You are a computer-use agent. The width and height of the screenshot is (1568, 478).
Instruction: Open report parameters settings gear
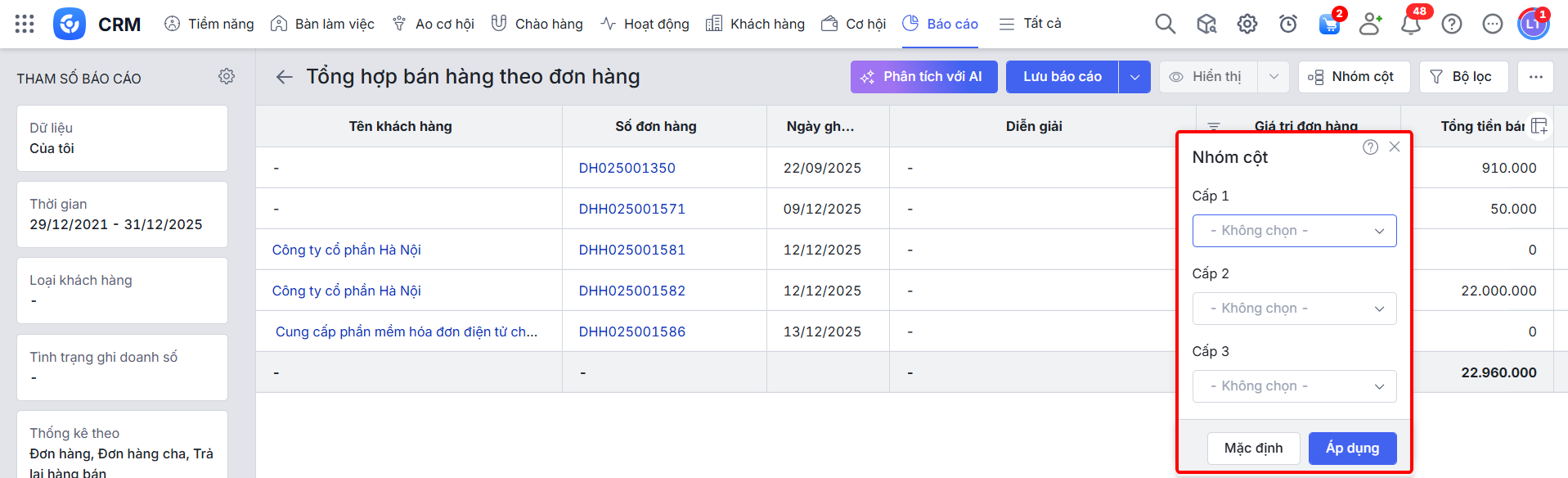pyautogui.click(x=227, y=76)
